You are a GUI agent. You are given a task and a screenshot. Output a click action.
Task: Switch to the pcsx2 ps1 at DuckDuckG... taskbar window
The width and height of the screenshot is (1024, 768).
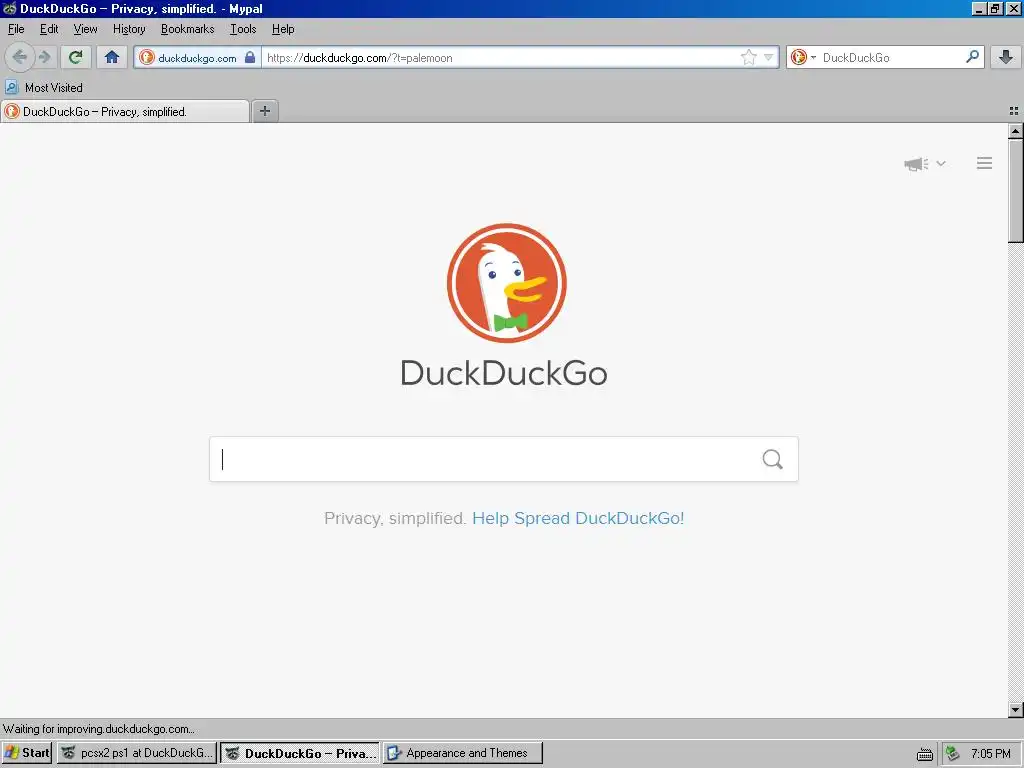136,753
